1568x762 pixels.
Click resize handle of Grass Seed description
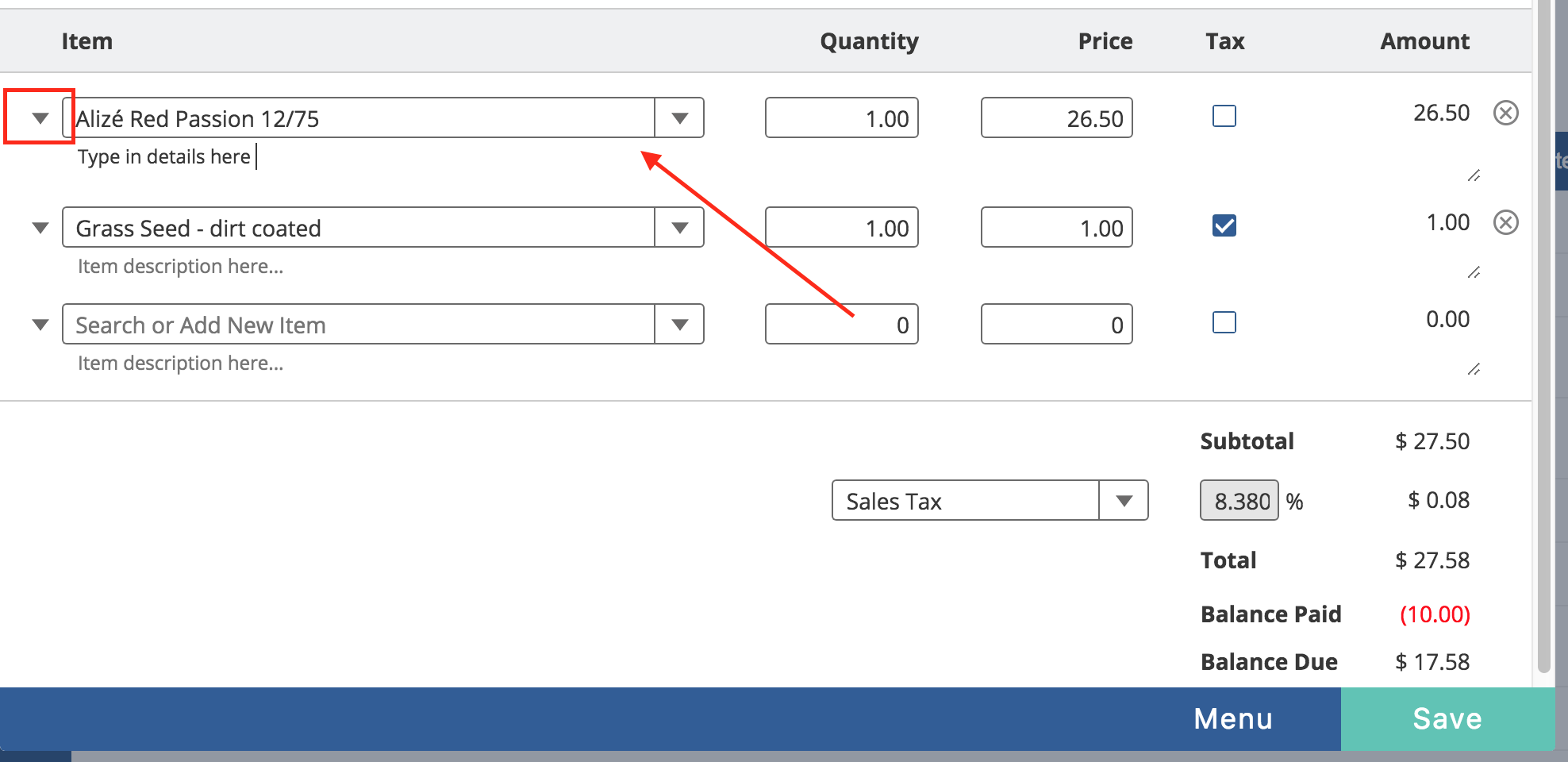(x=1474, y=272)
